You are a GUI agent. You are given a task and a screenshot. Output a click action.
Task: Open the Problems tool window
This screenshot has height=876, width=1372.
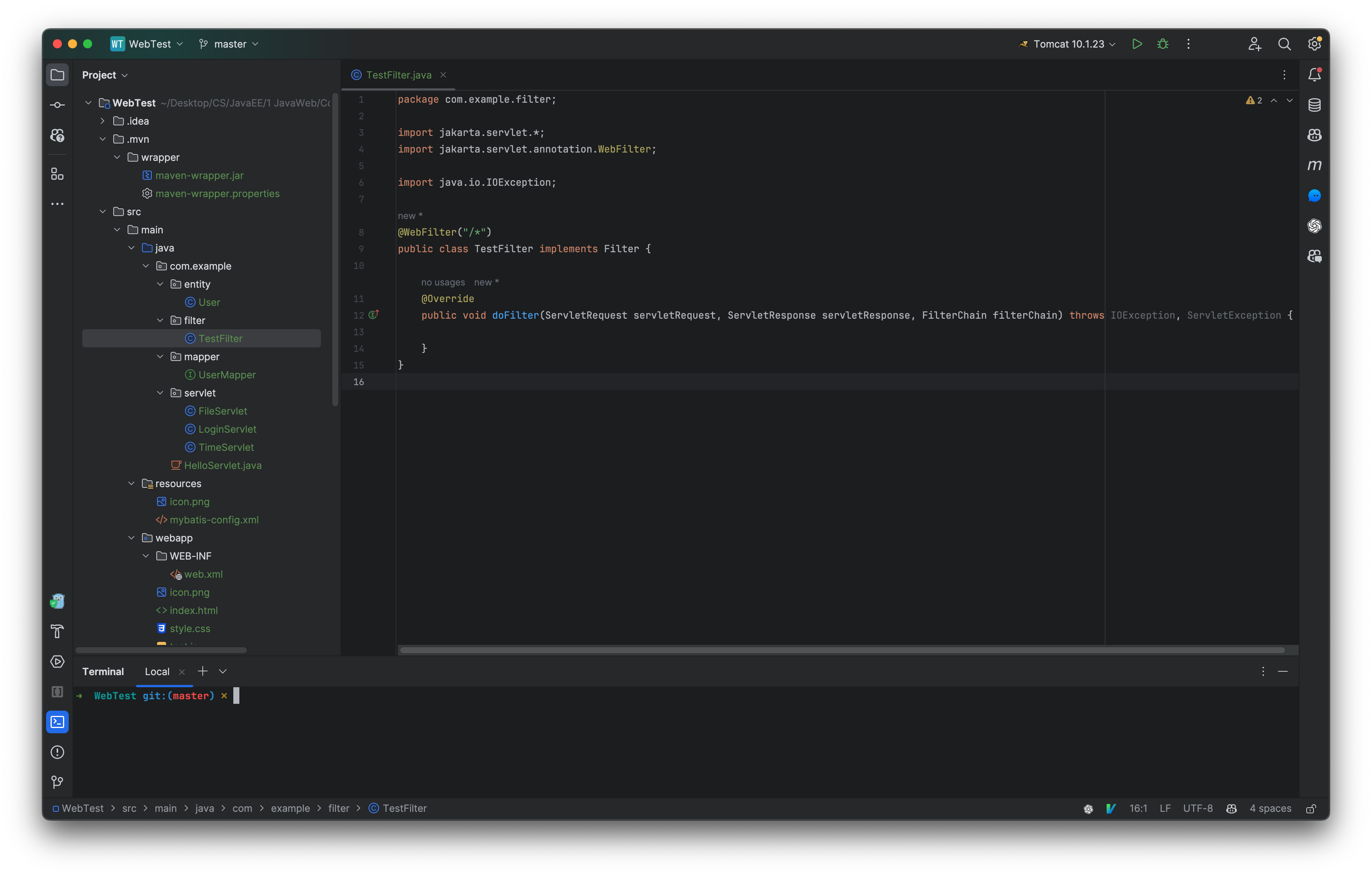[57, 752]
